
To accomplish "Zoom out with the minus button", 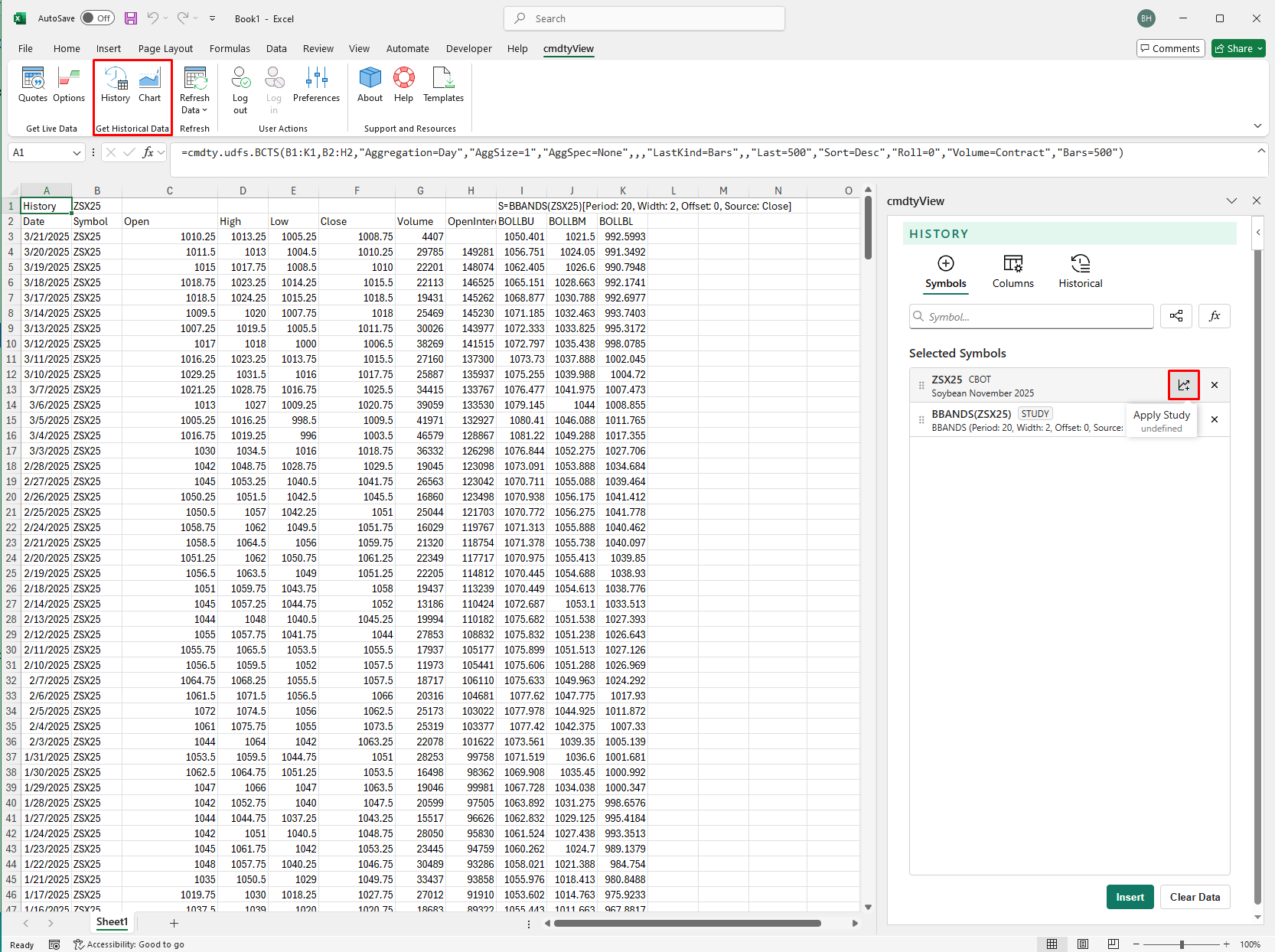I will 1136,944.
